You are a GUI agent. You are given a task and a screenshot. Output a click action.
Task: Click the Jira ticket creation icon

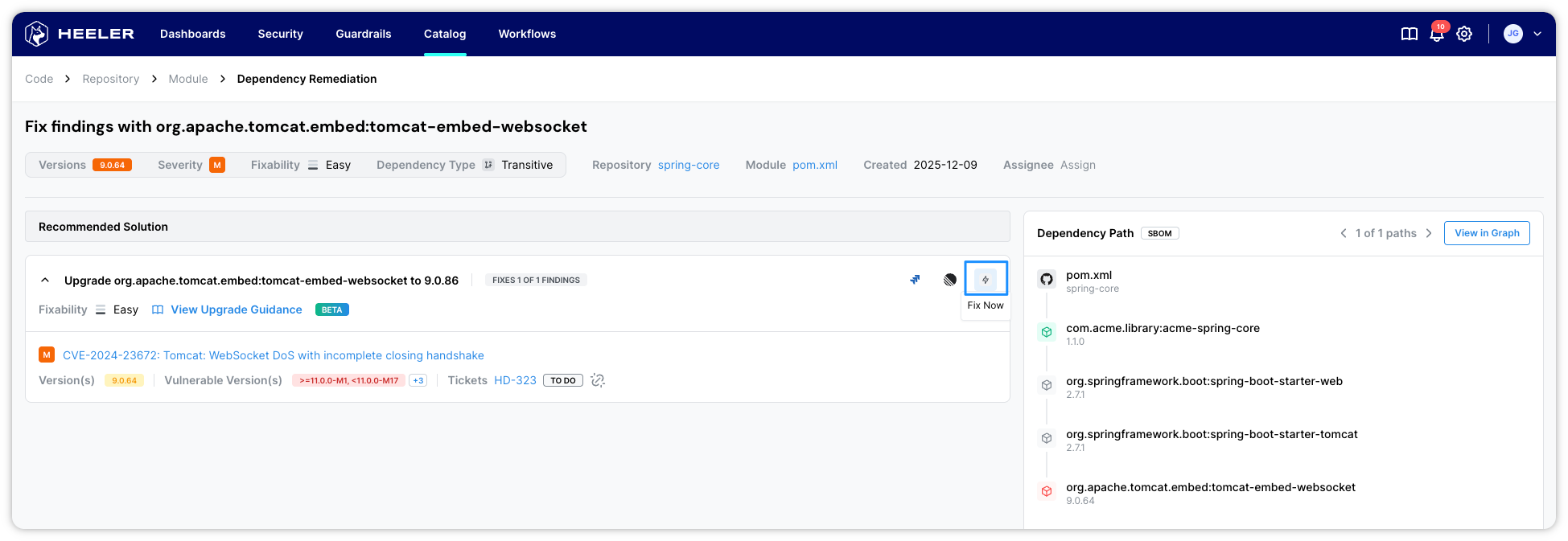(915, 280)
